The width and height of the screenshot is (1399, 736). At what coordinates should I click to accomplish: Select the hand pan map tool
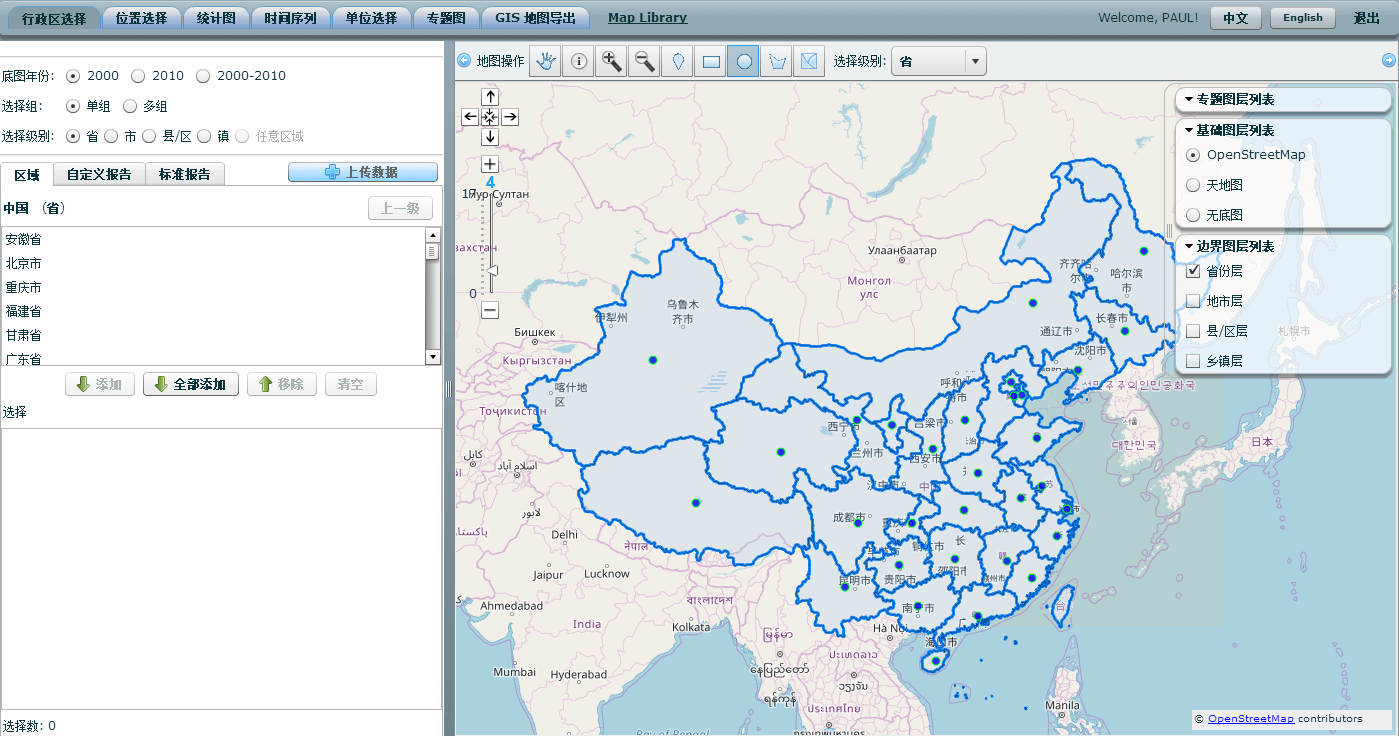click(546, 61)
